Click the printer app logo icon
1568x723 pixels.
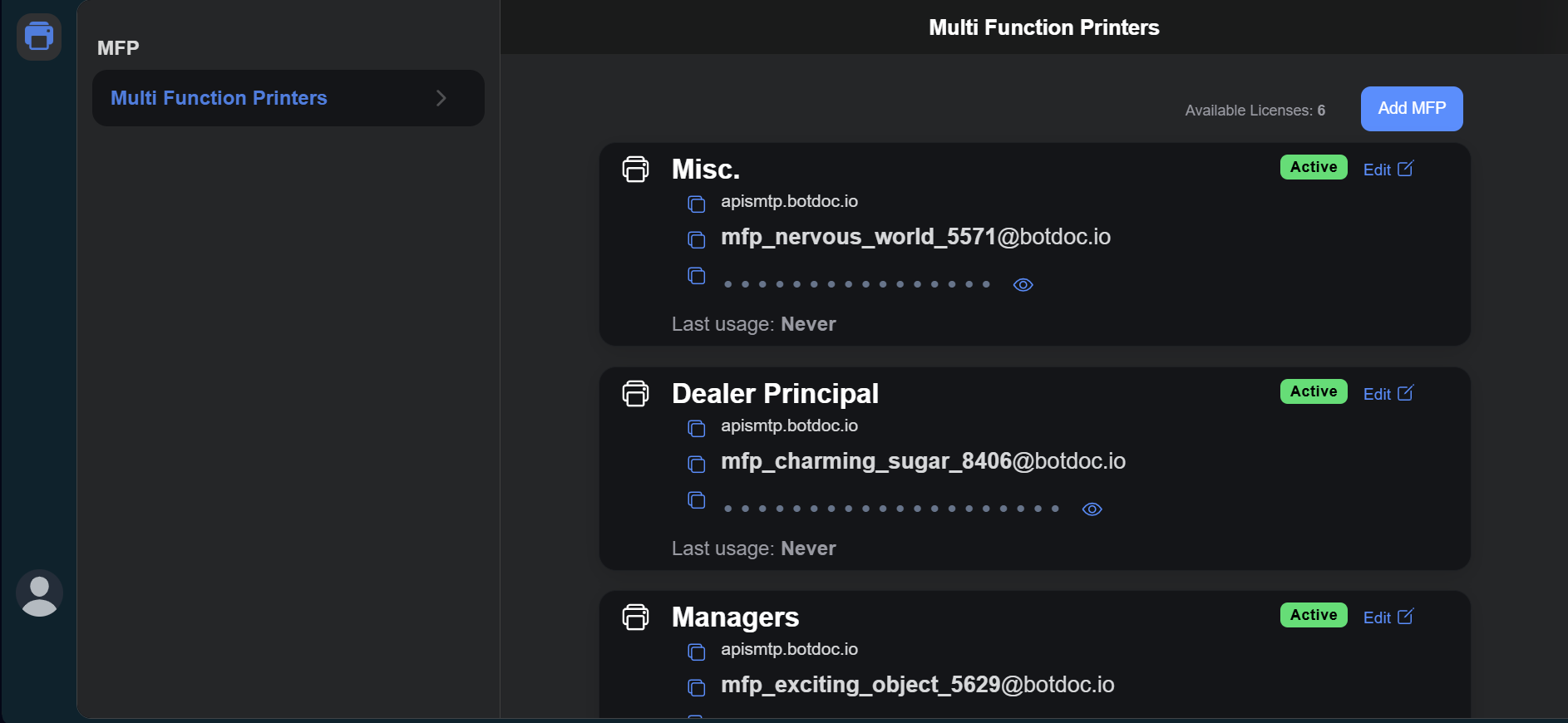pos(39,37)
